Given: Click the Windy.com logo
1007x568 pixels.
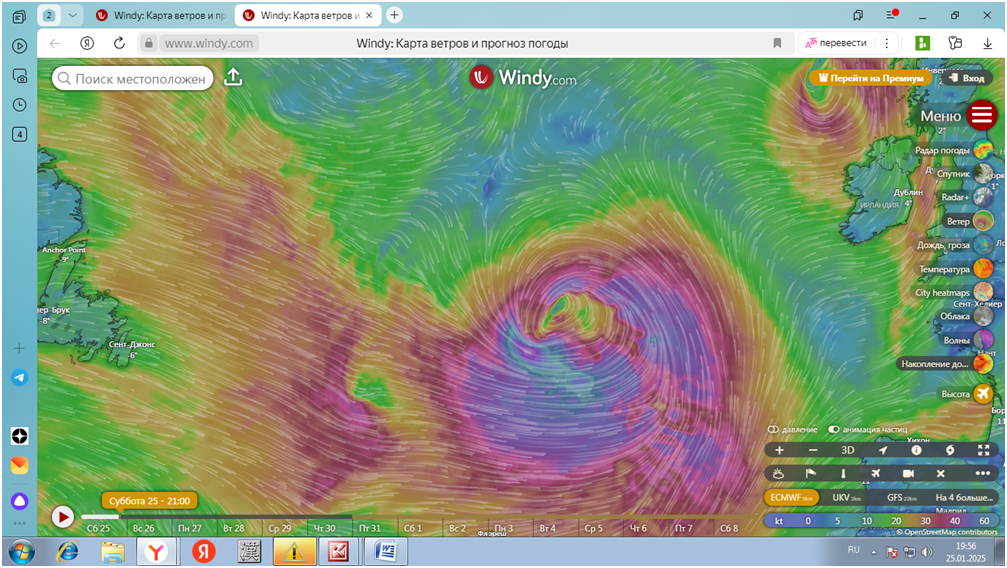Looking at the screenshot, I should [523, 78].
